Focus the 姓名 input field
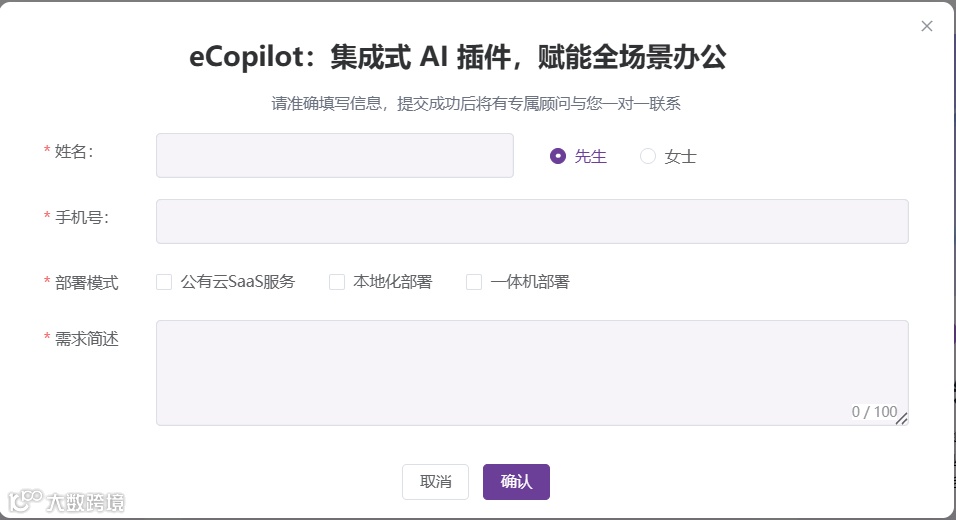This screenshot has height=520, width=956. tap(335, 155)
